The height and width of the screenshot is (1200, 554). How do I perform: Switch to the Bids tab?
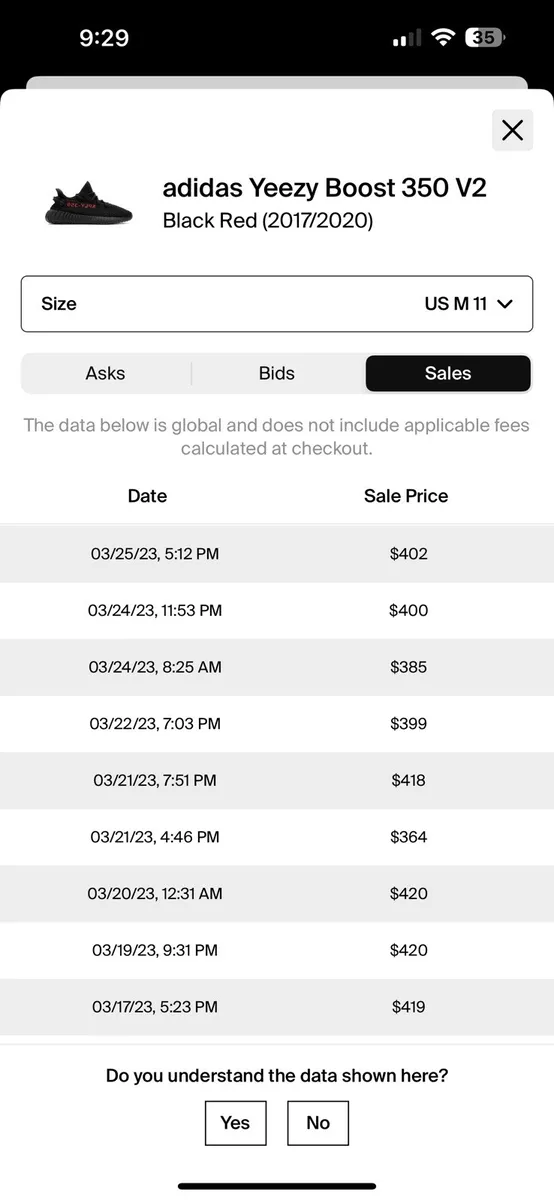pos(277,373)
